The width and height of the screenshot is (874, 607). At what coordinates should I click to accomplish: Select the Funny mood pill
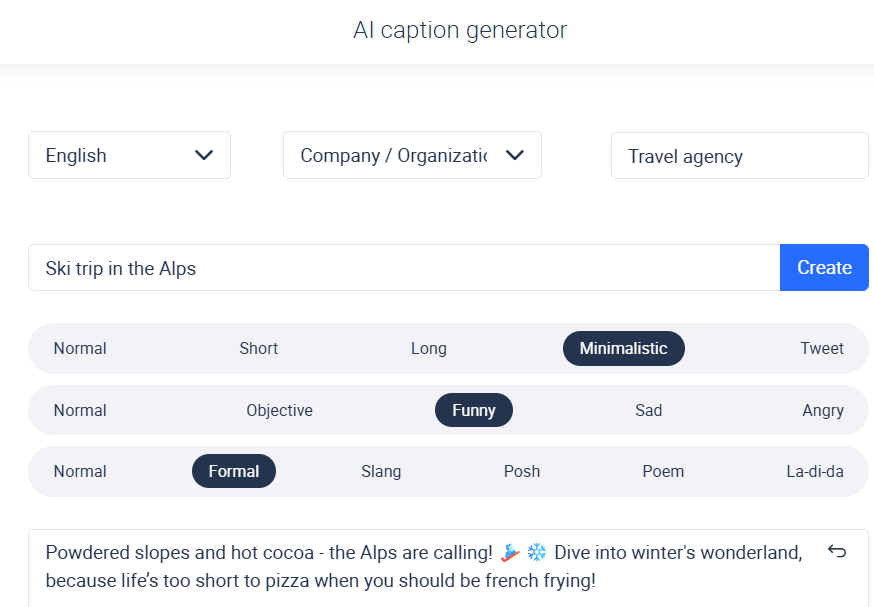[x=473, y=410]
